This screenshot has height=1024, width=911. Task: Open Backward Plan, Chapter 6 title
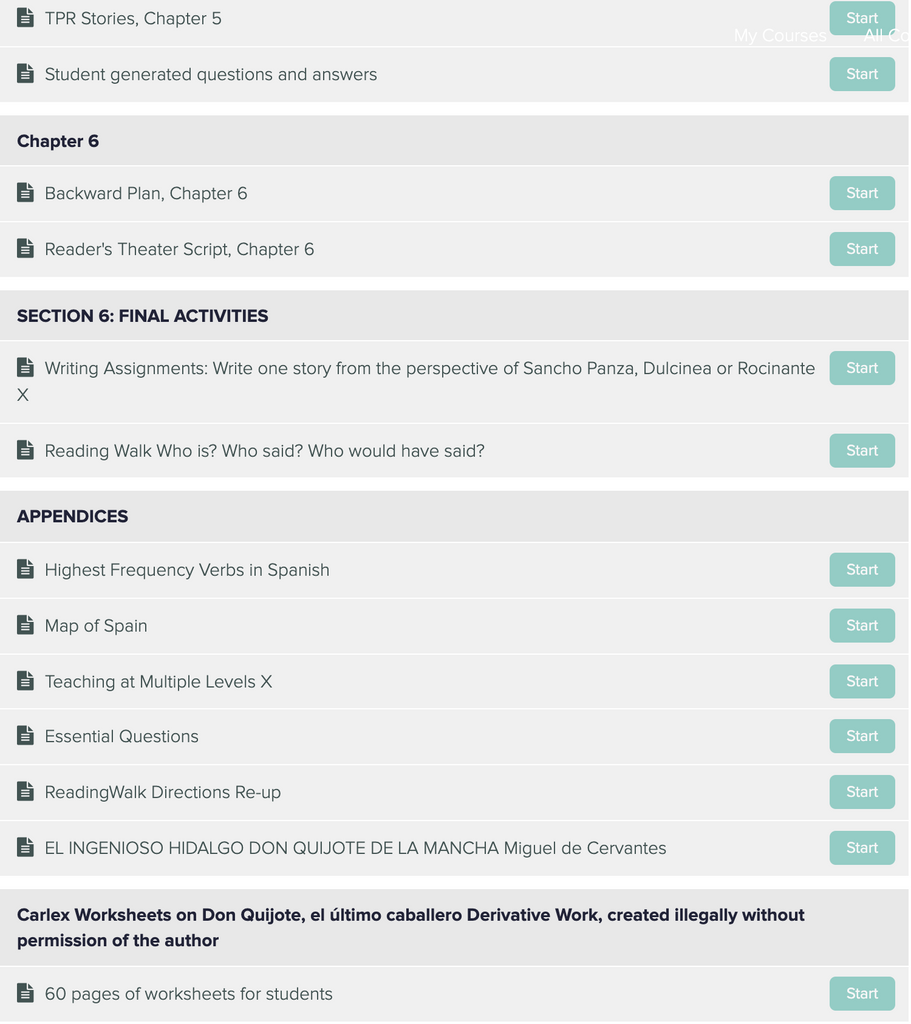146,193
